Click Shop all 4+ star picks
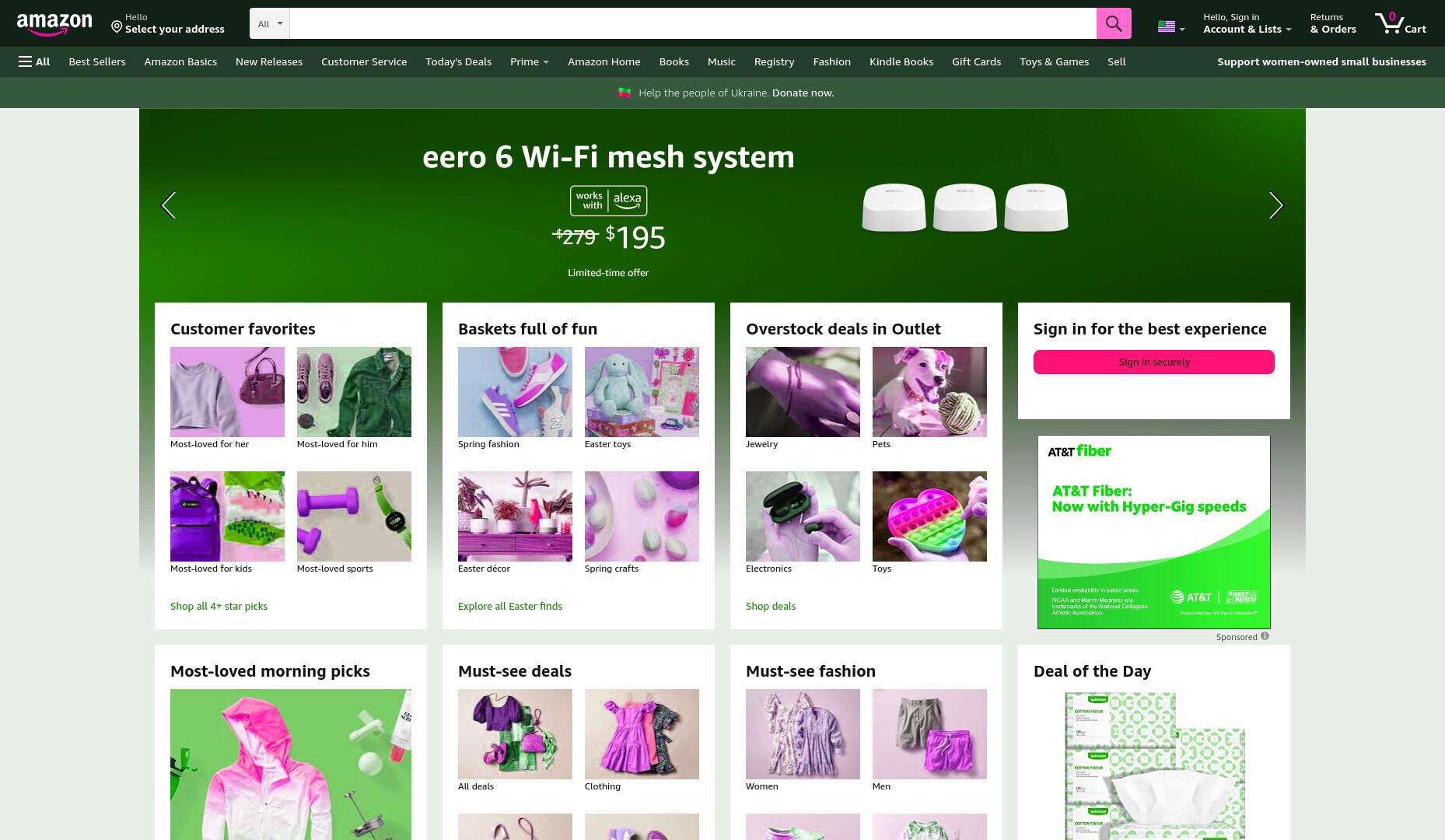The width and height of the screenshot is (1445, 840). click(x=219, y=606)
